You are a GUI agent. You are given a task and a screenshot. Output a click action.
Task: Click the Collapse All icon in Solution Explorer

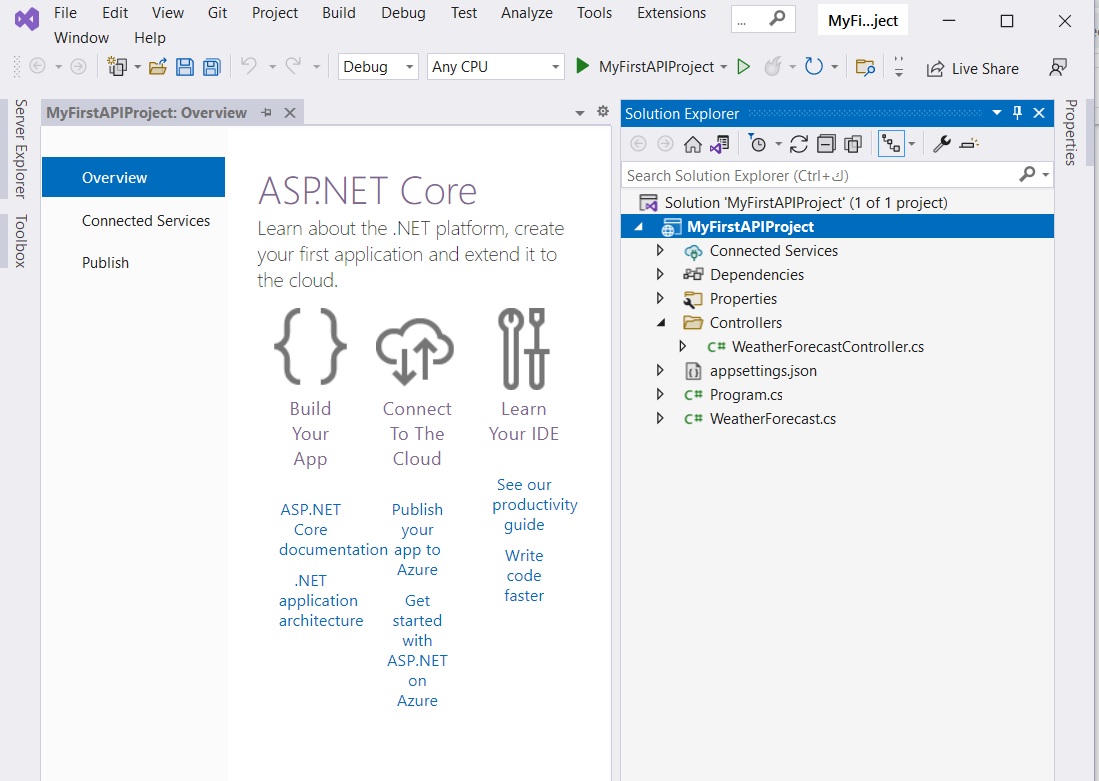[x=826, y=144]
